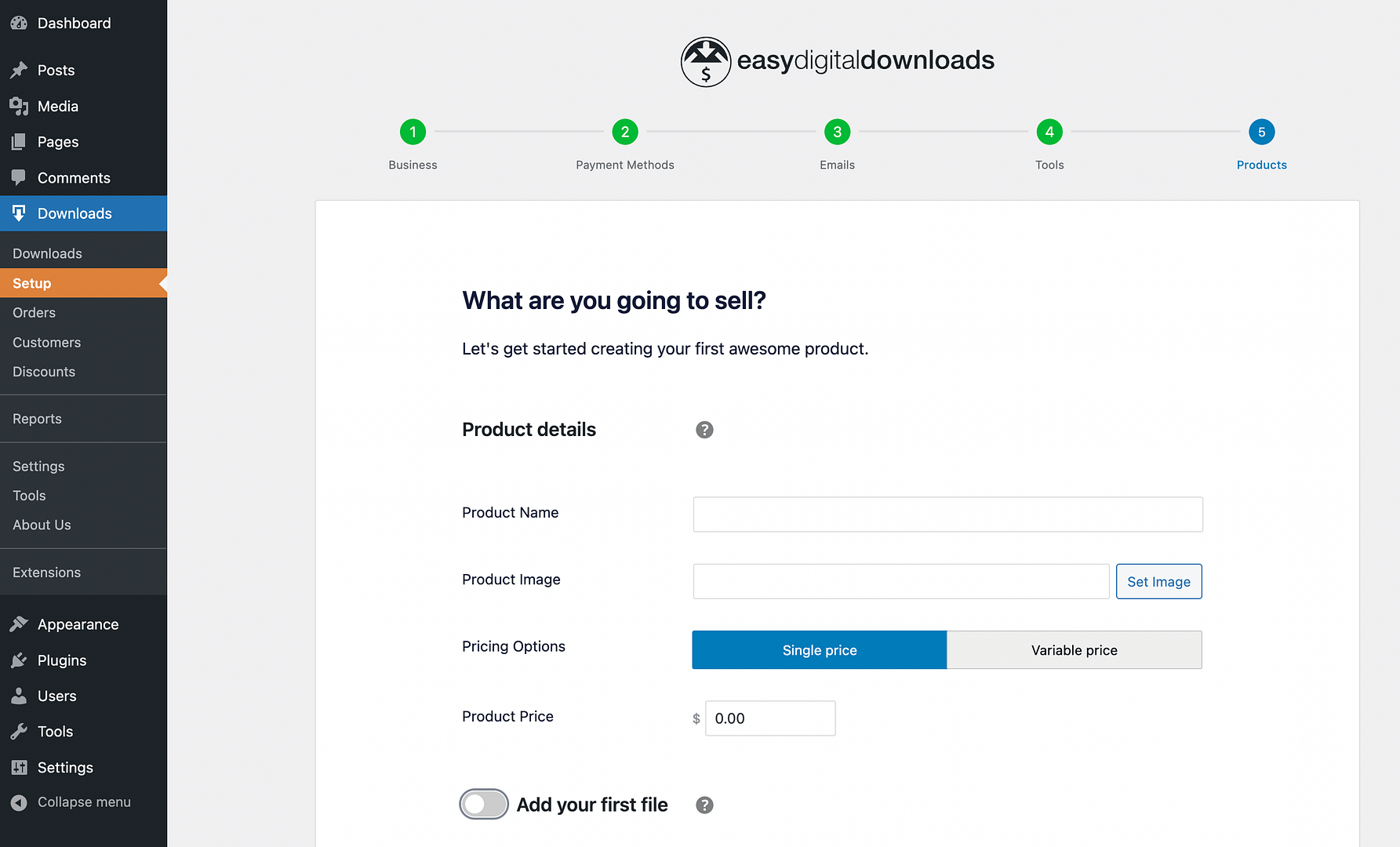Open Customers submenu entry
Screen dimensions: 1400x847
83,342
